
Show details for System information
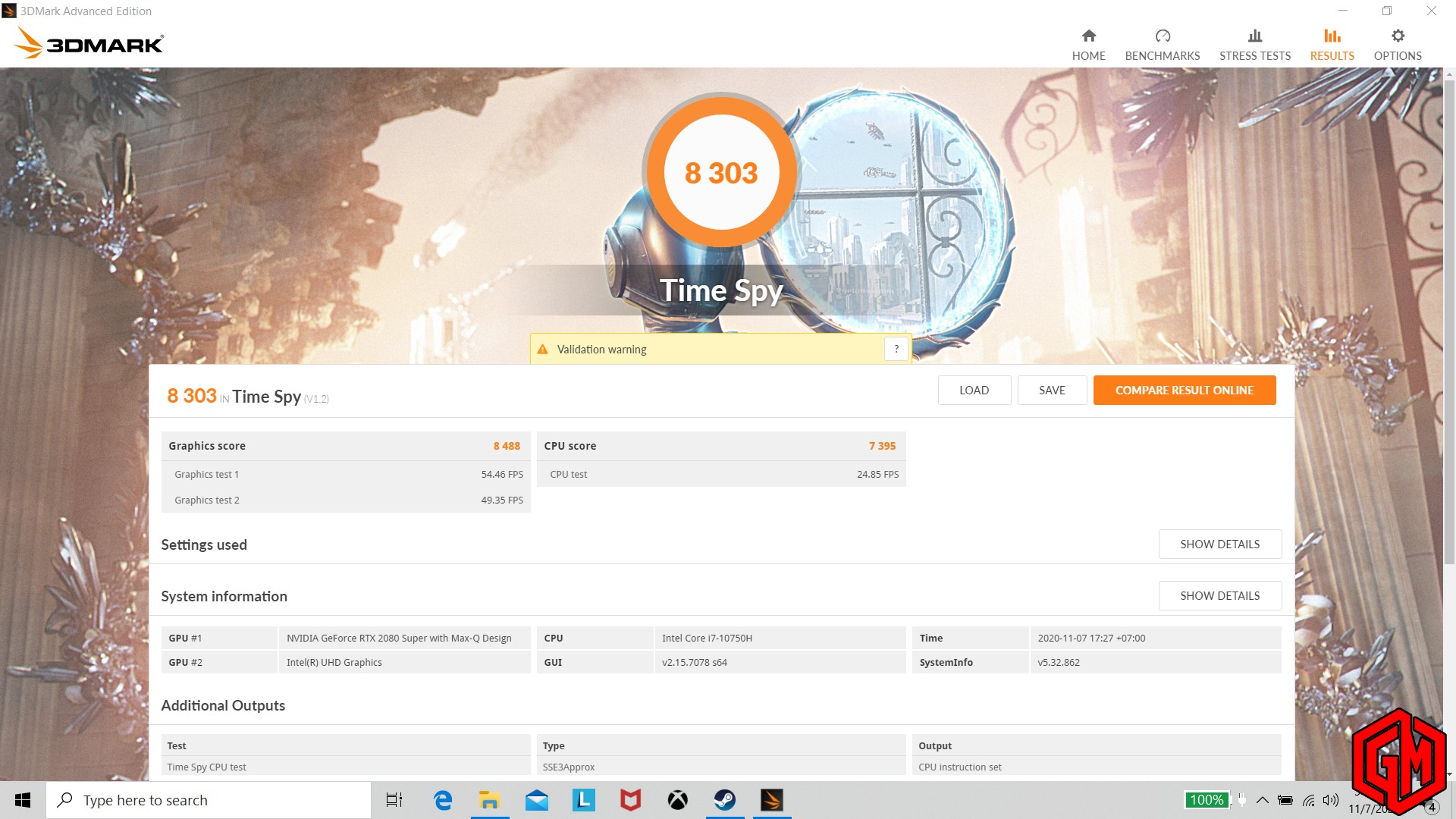[x=1219, y=595]
